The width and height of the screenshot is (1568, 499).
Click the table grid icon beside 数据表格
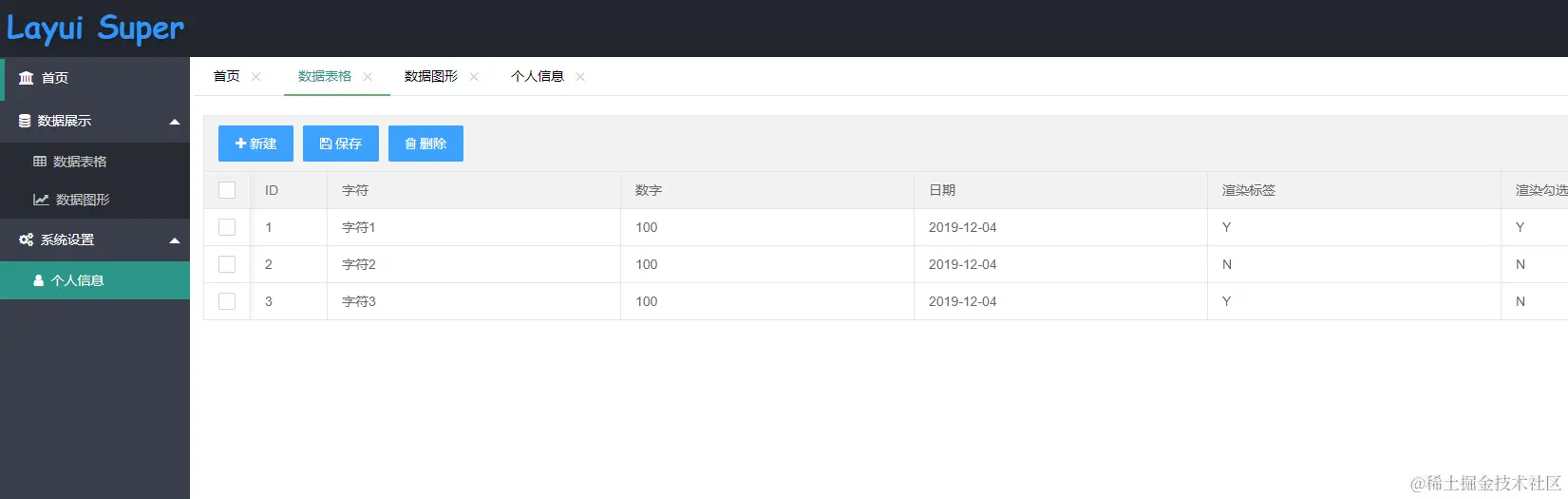pyautogui.click(x=40, y=162)
